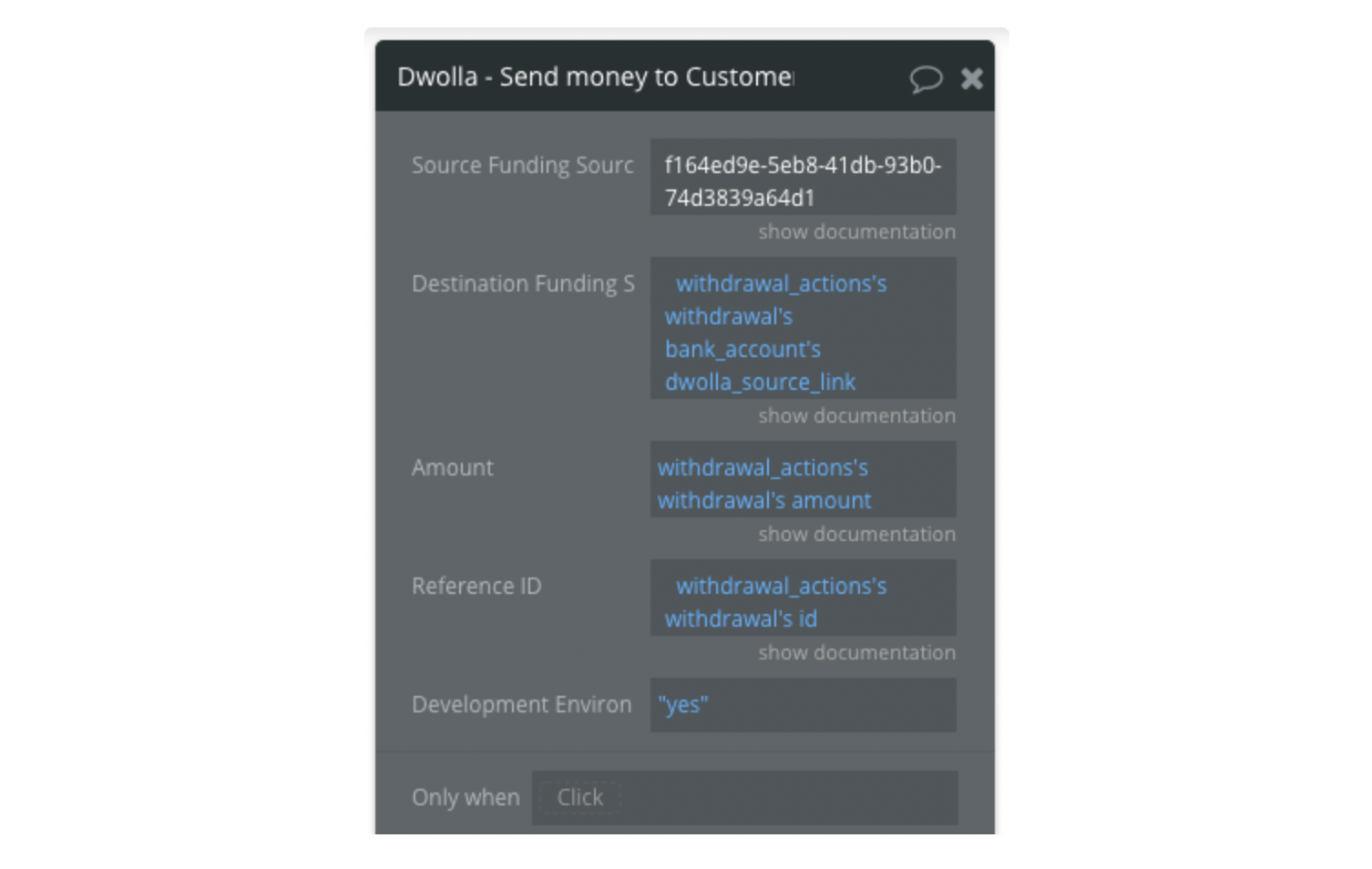Click the Only when condition input area
The width and height of the screenshot is (1372, 869).
coord(744,798)
